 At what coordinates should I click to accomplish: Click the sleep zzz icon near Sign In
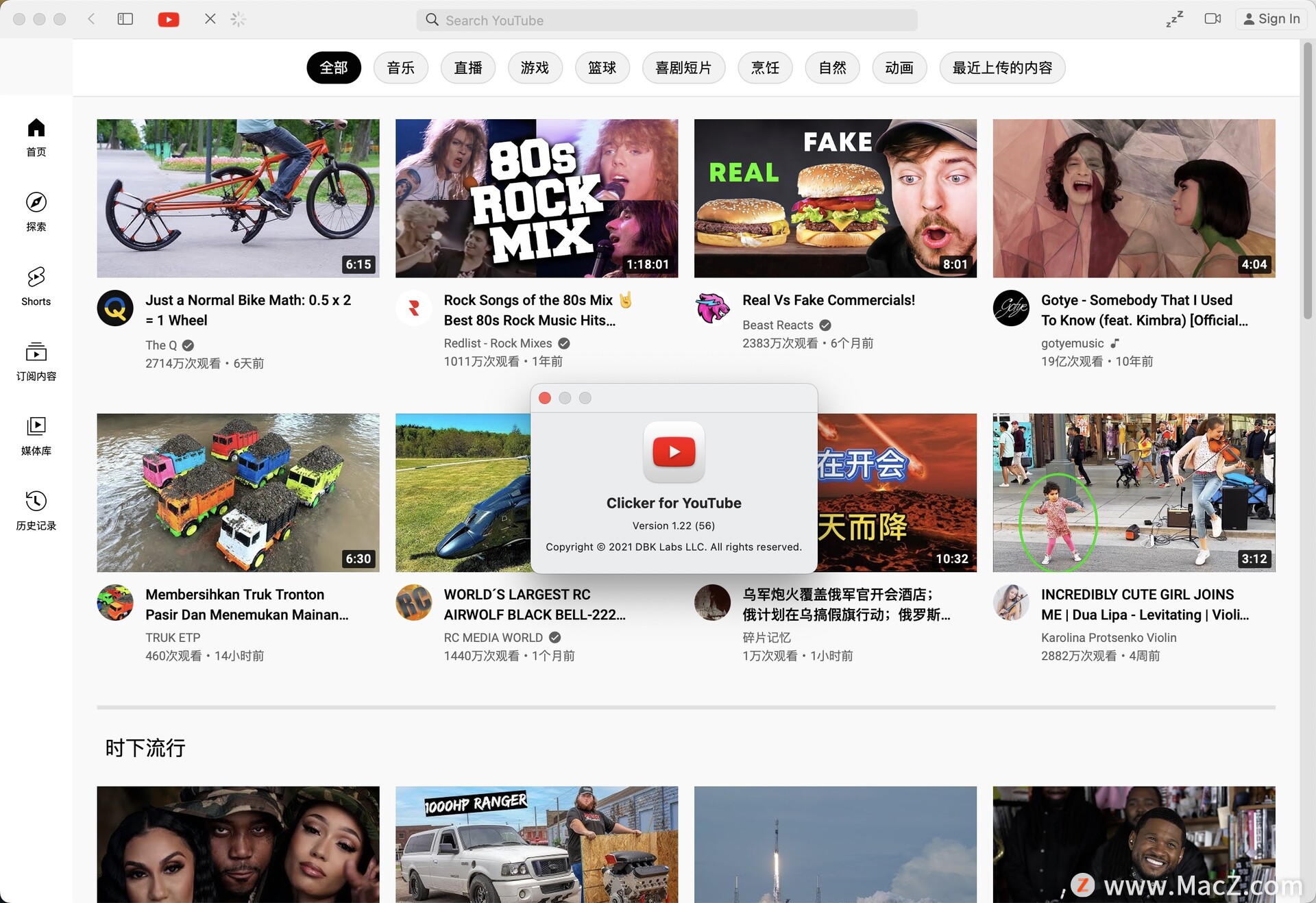click(1174, 19)
